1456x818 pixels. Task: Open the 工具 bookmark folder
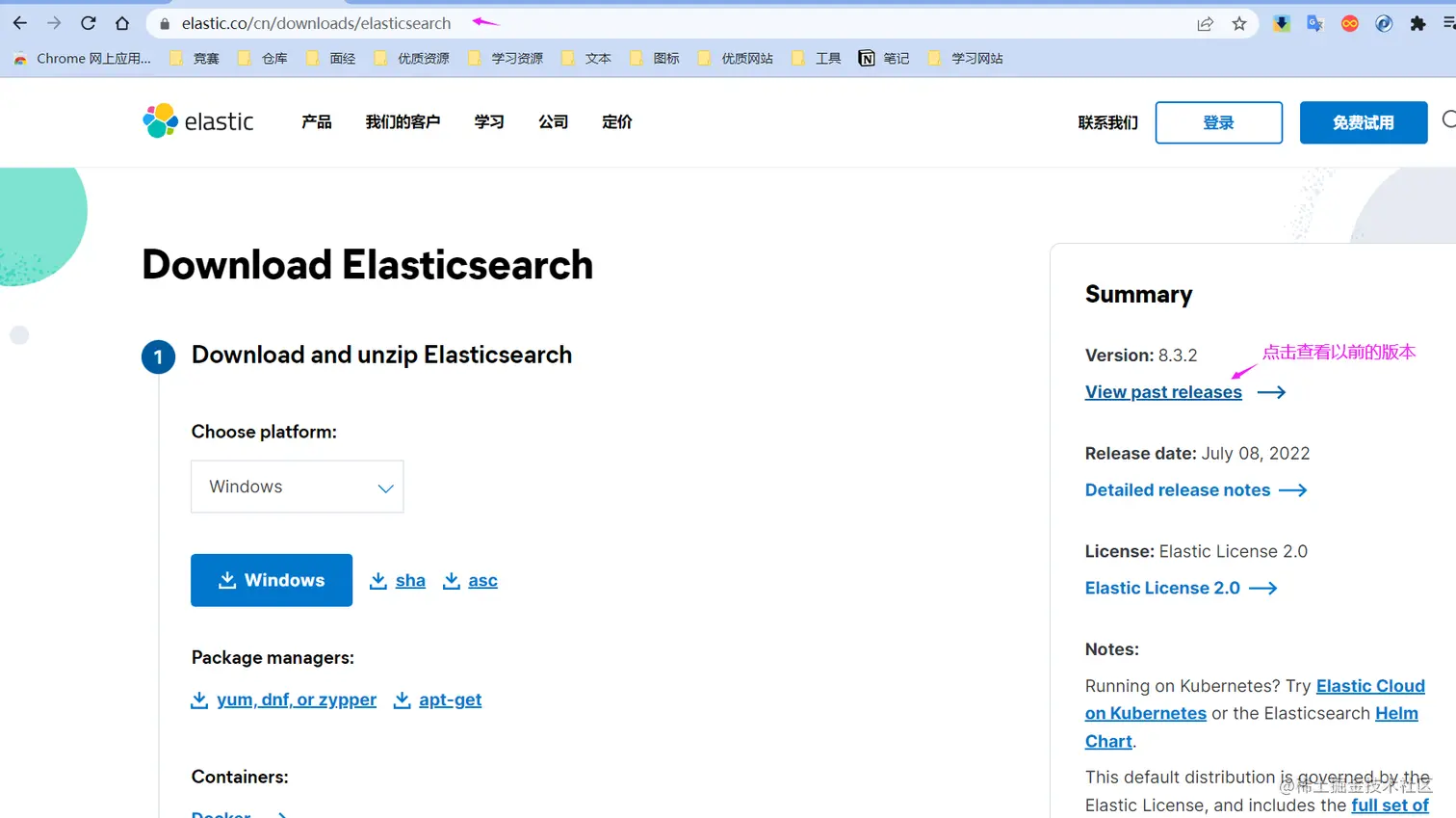click(x=817, y=59)
